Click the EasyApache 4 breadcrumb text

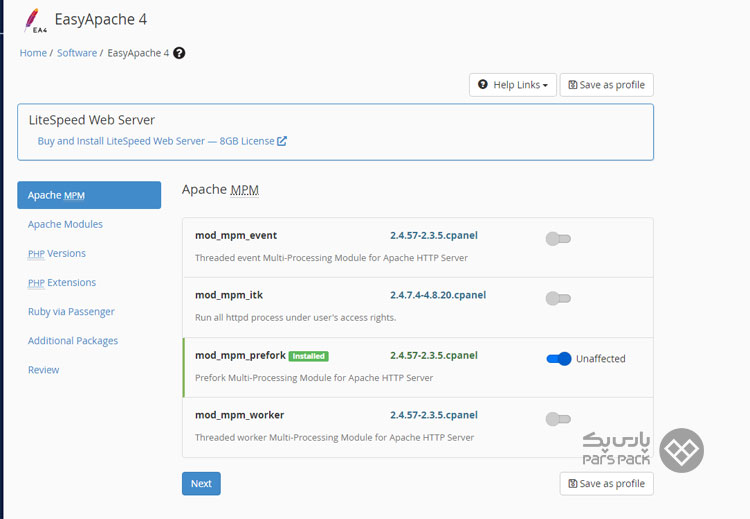138,53
